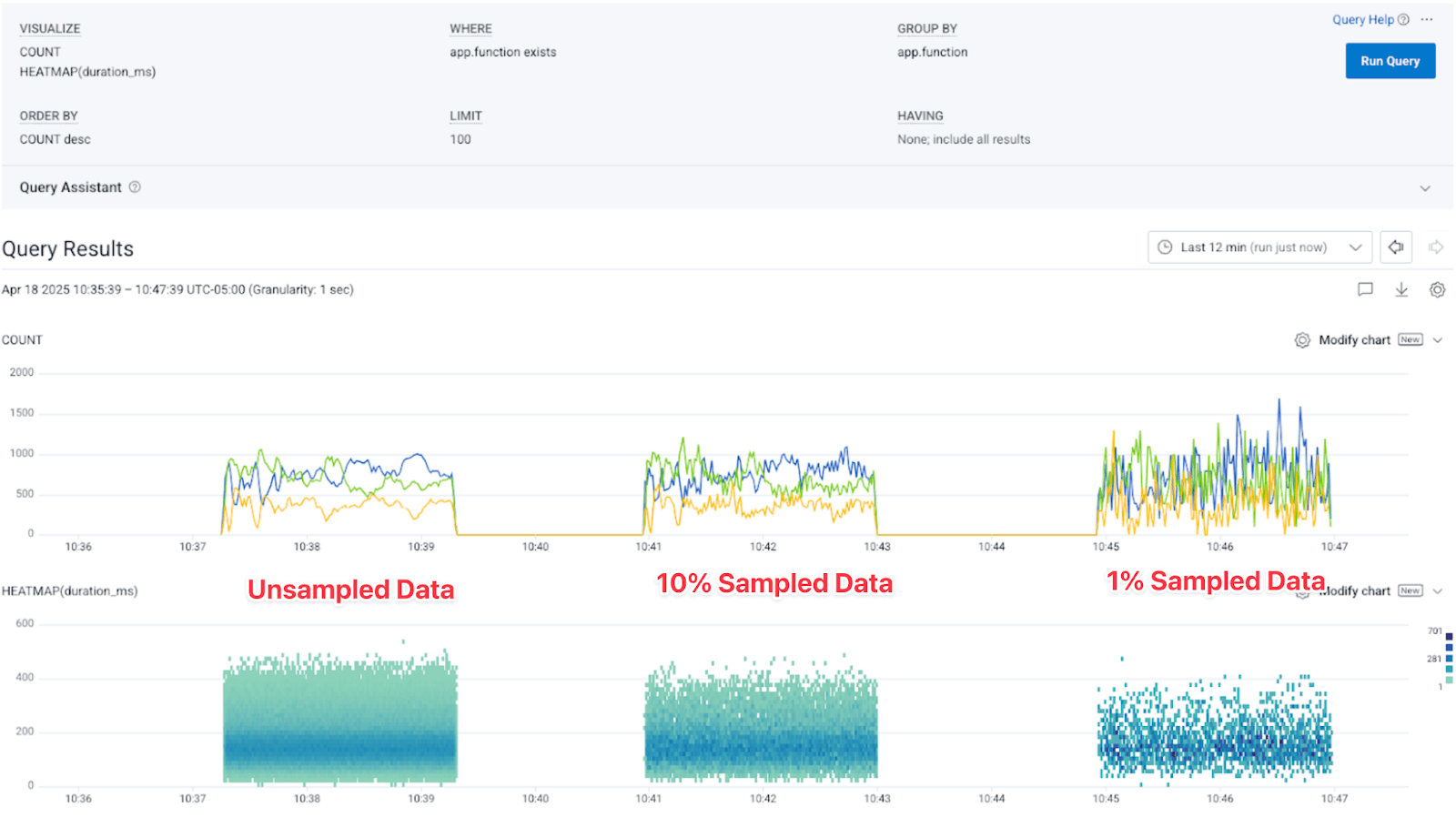Expand the chevron next to COUNT Modify chart

tap(1438, 340)
